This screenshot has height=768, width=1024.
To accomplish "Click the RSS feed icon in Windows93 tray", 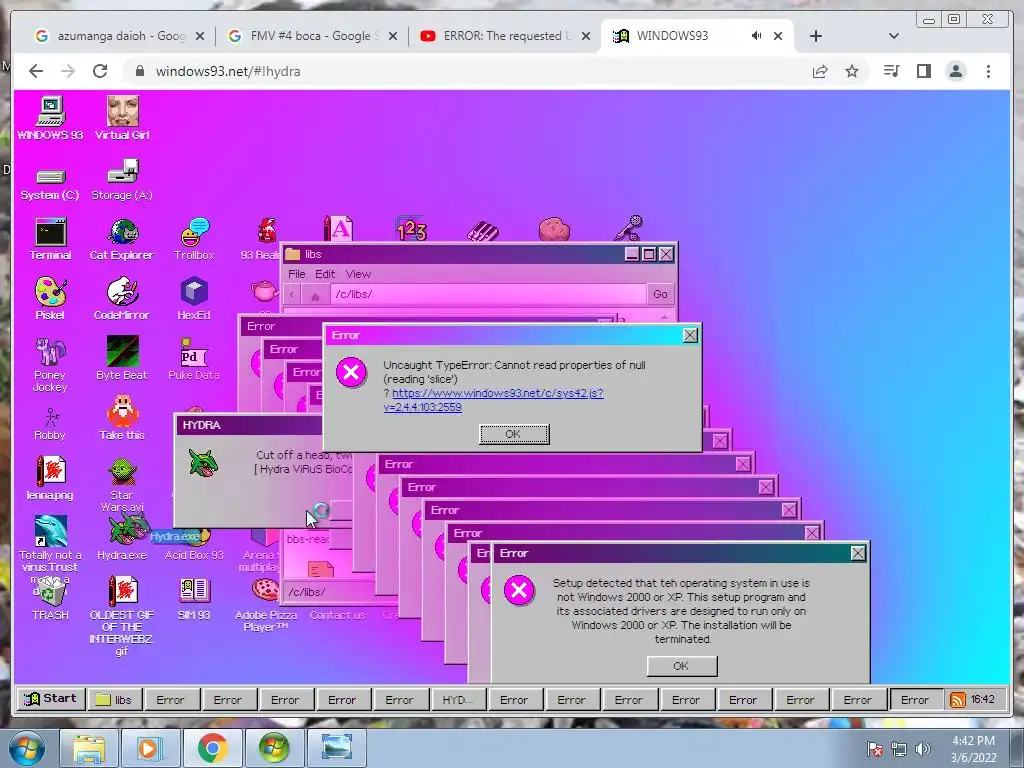I will [x=957, y=700].
